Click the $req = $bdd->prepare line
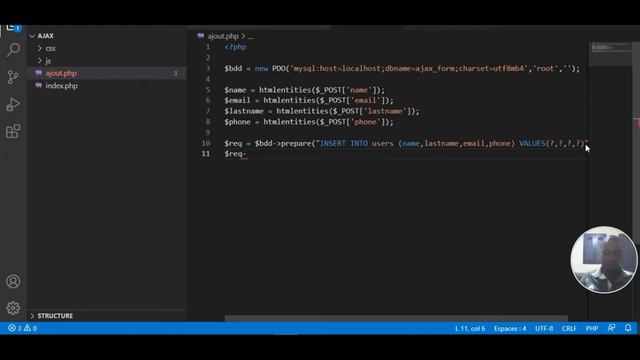Viewport: 640px width, 360px height. [406, 143]
